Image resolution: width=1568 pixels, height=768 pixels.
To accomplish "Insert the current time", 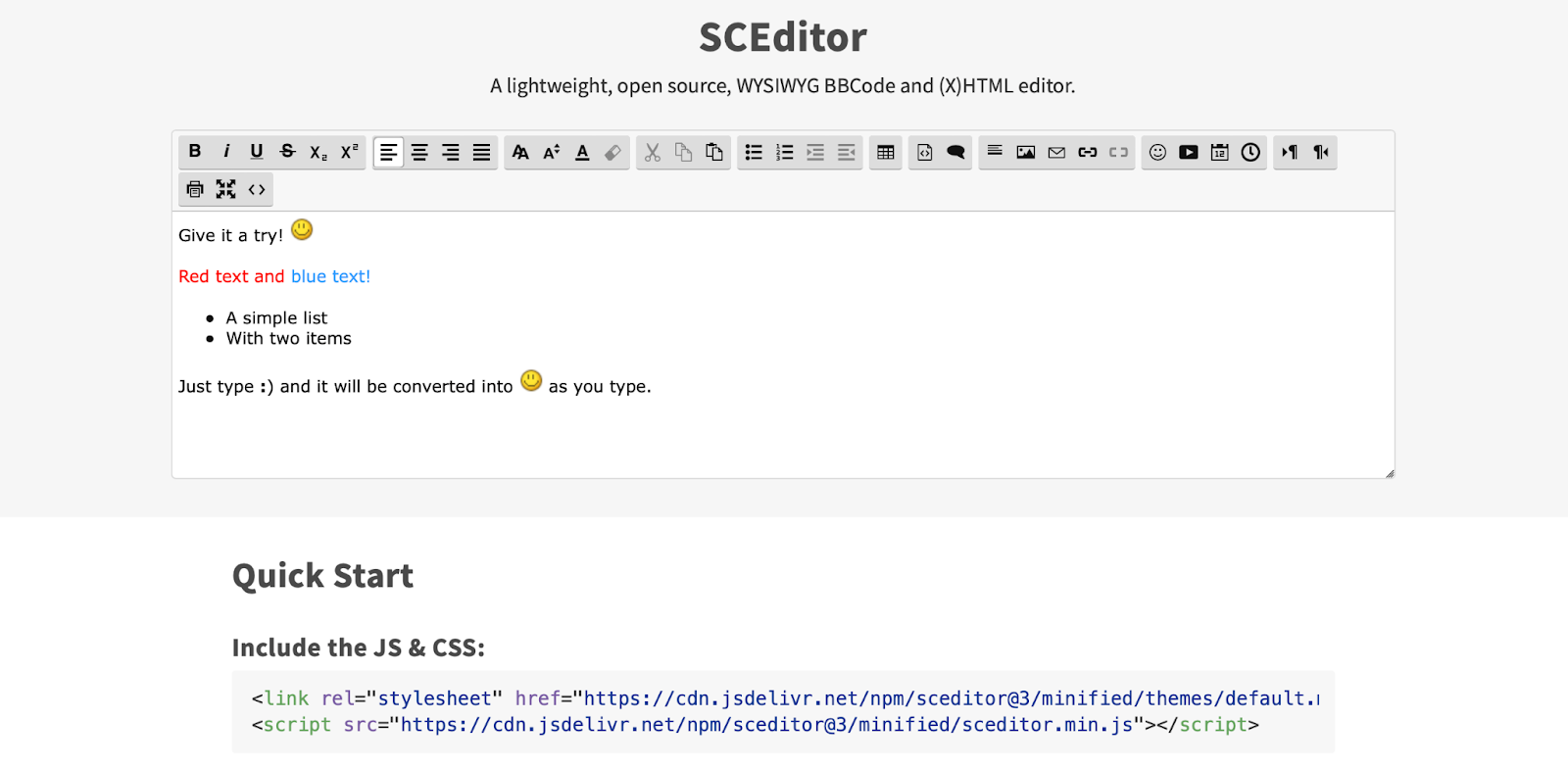I will [x=1251, y=152].
